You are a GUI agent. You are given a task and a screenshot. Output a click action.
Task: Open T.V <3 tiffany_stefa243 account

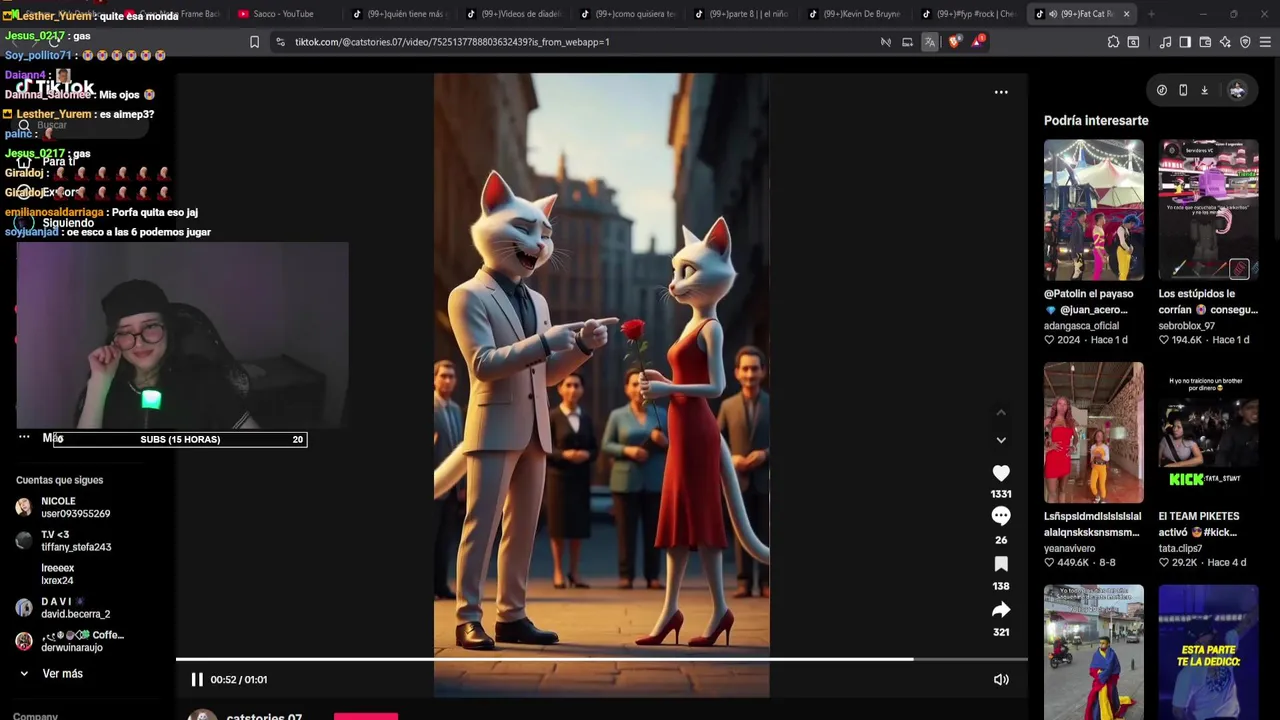pyautogui.click(x=65, y=541)
